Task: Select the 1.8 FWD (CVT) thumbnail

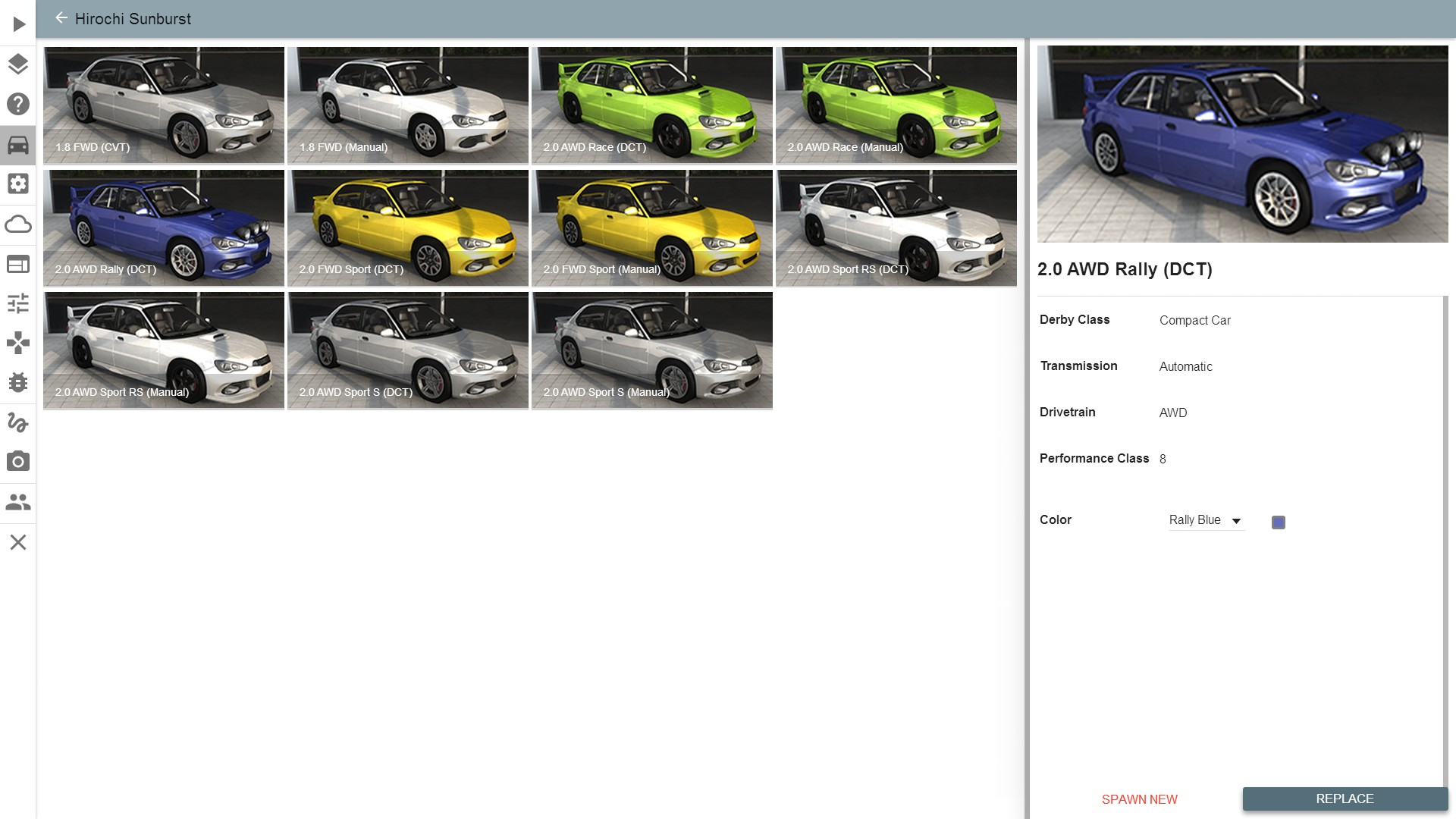Action: click(164, 105)
